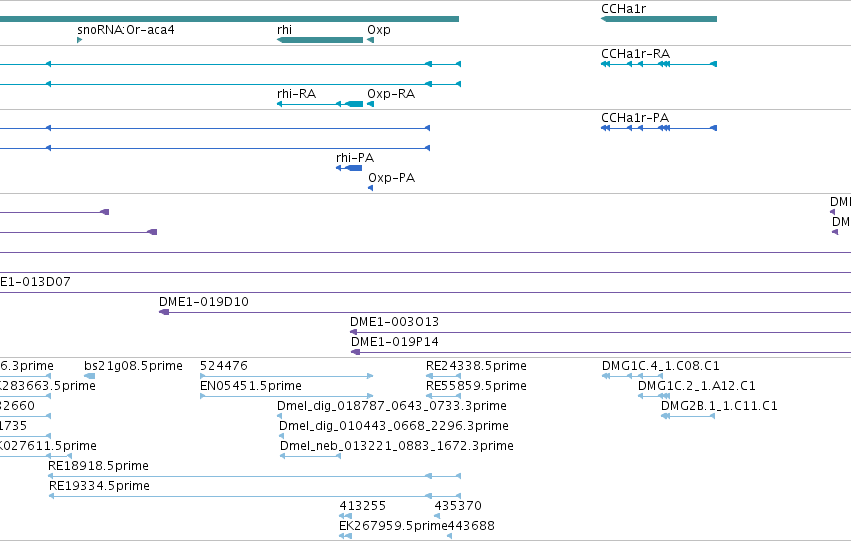Click the RE19334.5prime EST label

click(x=99, y=486)
